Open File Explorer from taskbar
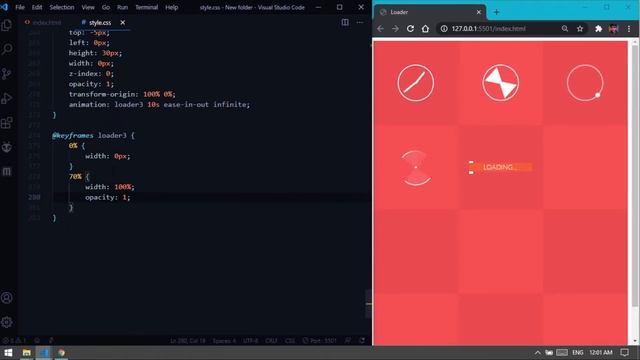640x360 pixels. point(27,353)
